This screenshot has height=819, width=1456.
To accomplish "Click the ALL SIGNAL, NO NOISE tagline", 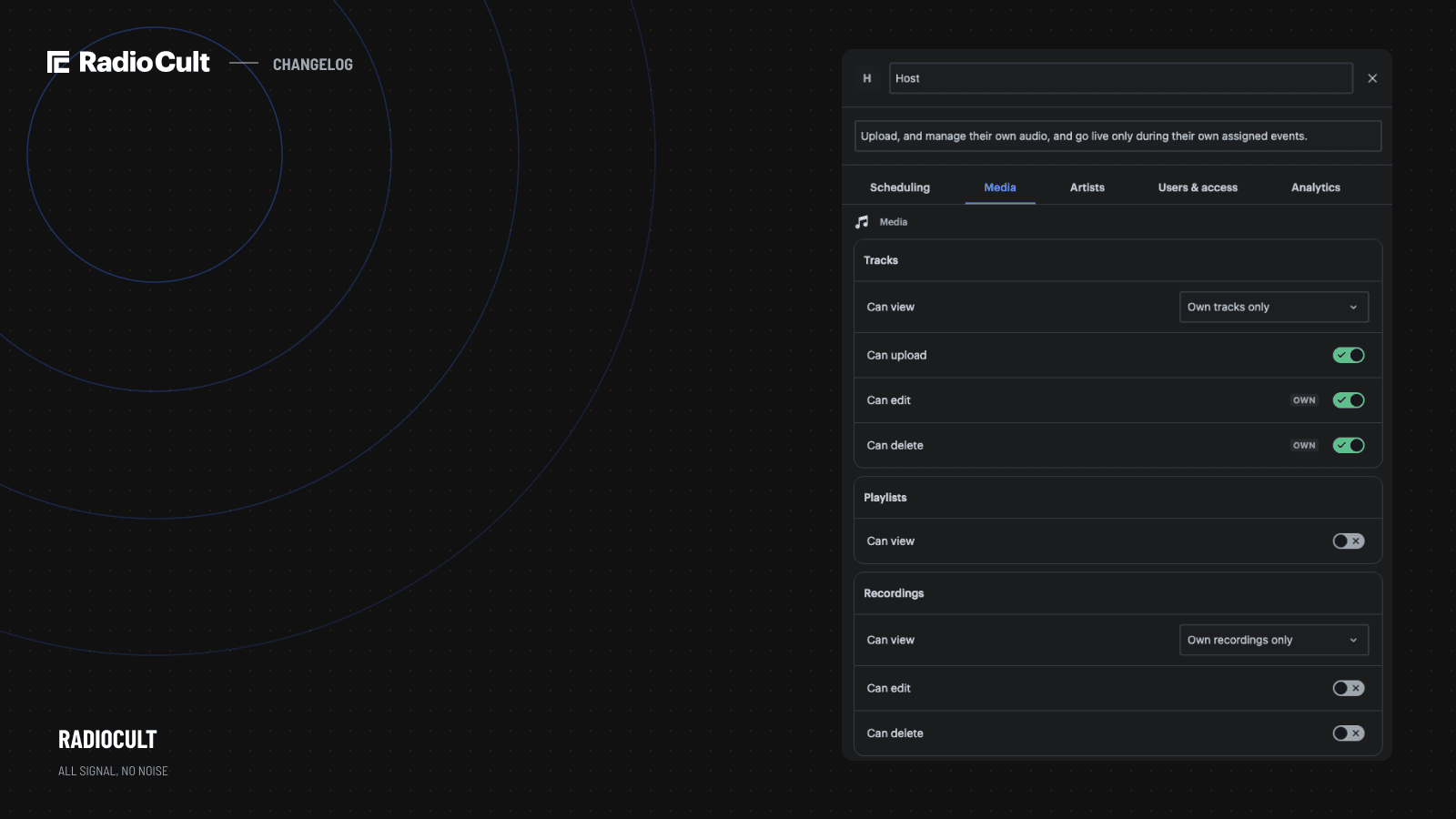I will point(113,771).
